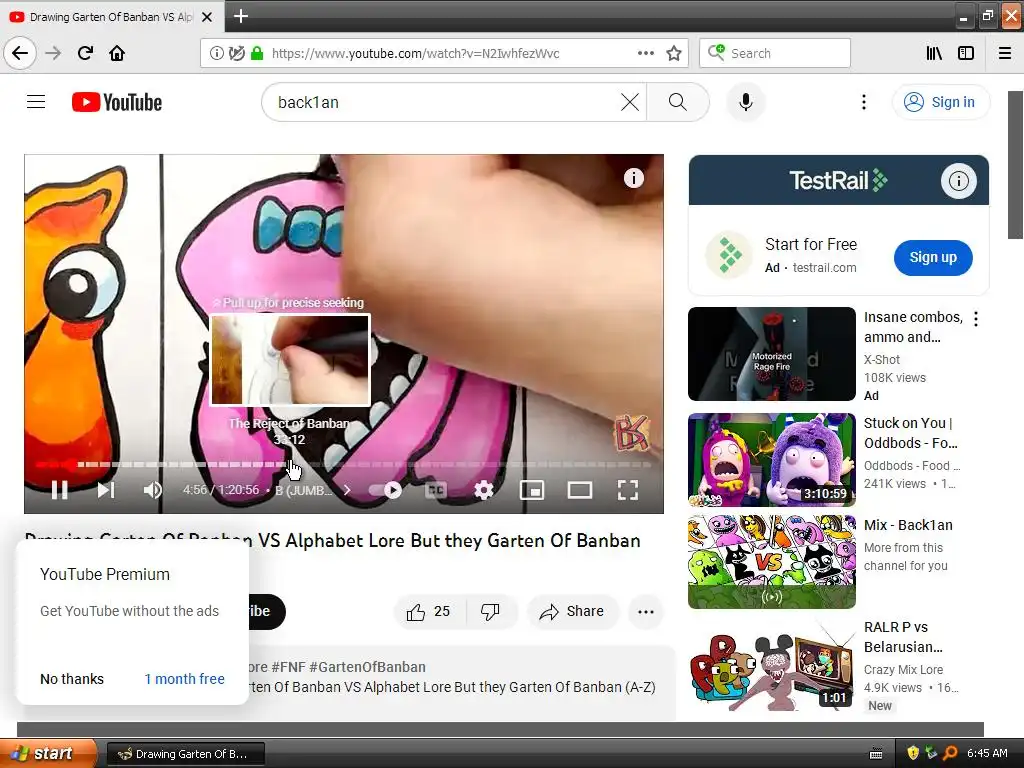Pause the video
Image resolution: width=1024 pixels, height=768 pixels.
click(59, 490)
